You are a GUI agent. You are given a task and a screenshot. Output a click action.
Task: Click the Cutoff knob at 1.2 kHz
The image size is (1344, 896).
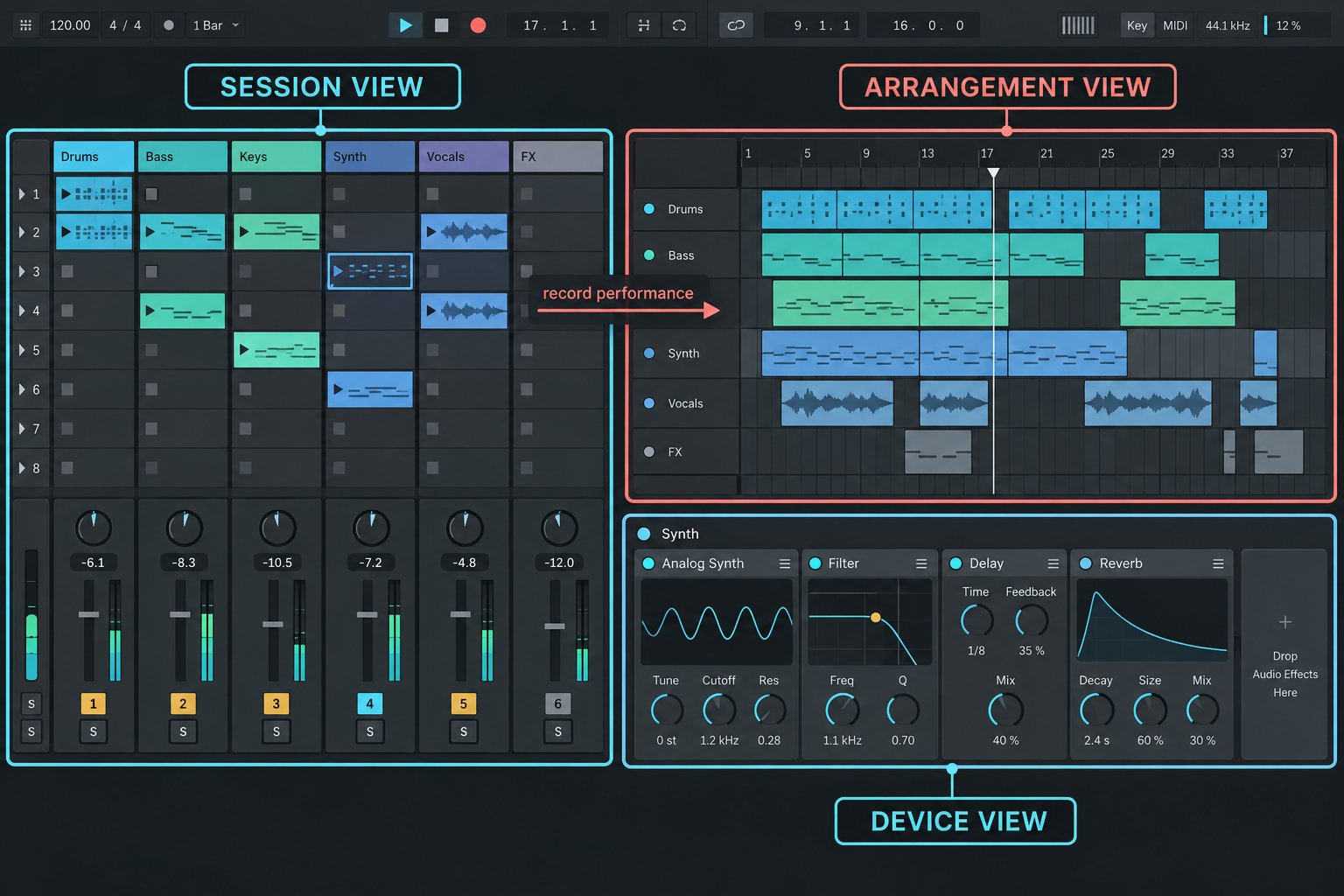(719, 710)
